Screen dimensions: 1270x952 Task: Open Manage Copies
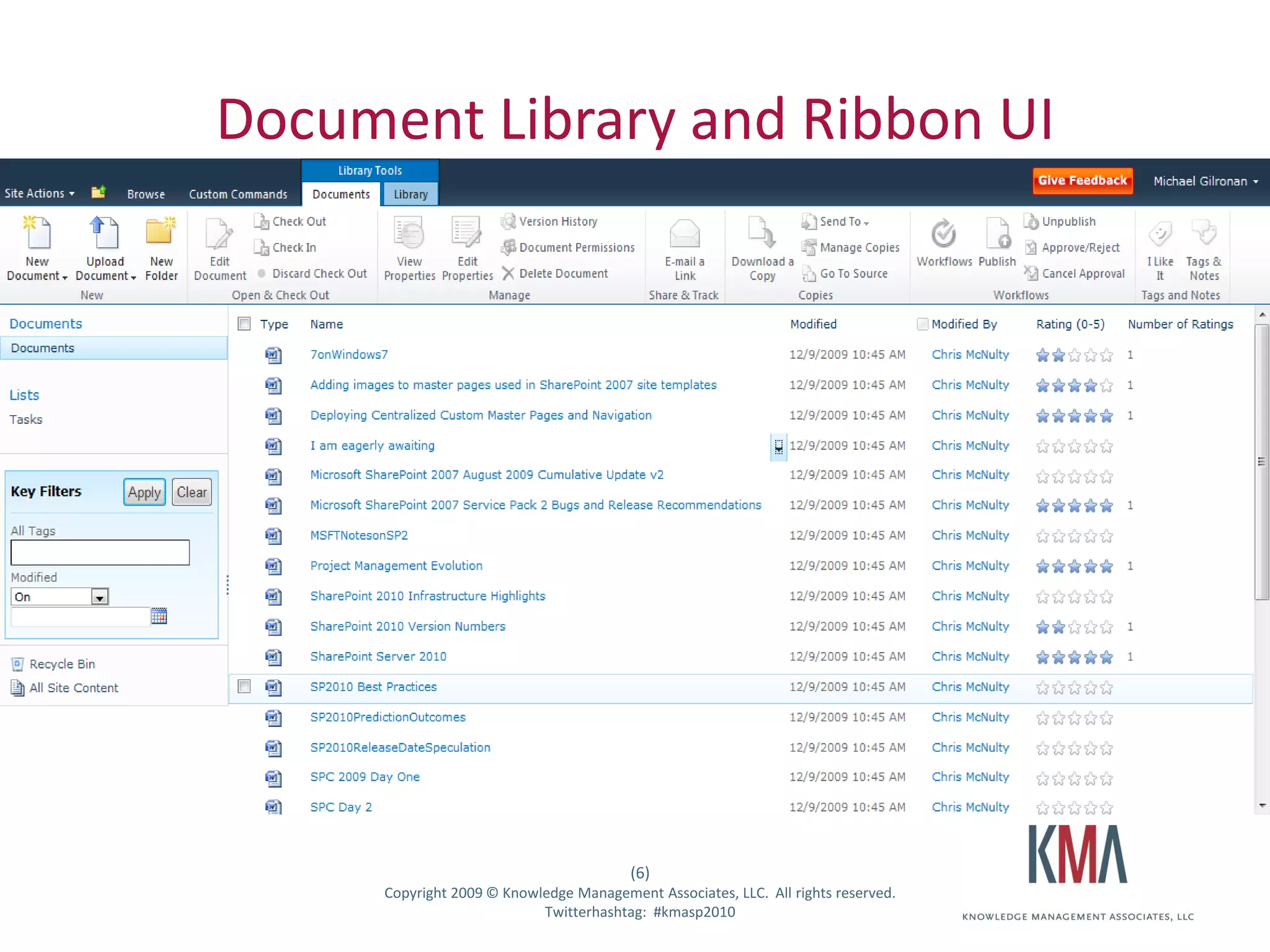click(850, 247)
